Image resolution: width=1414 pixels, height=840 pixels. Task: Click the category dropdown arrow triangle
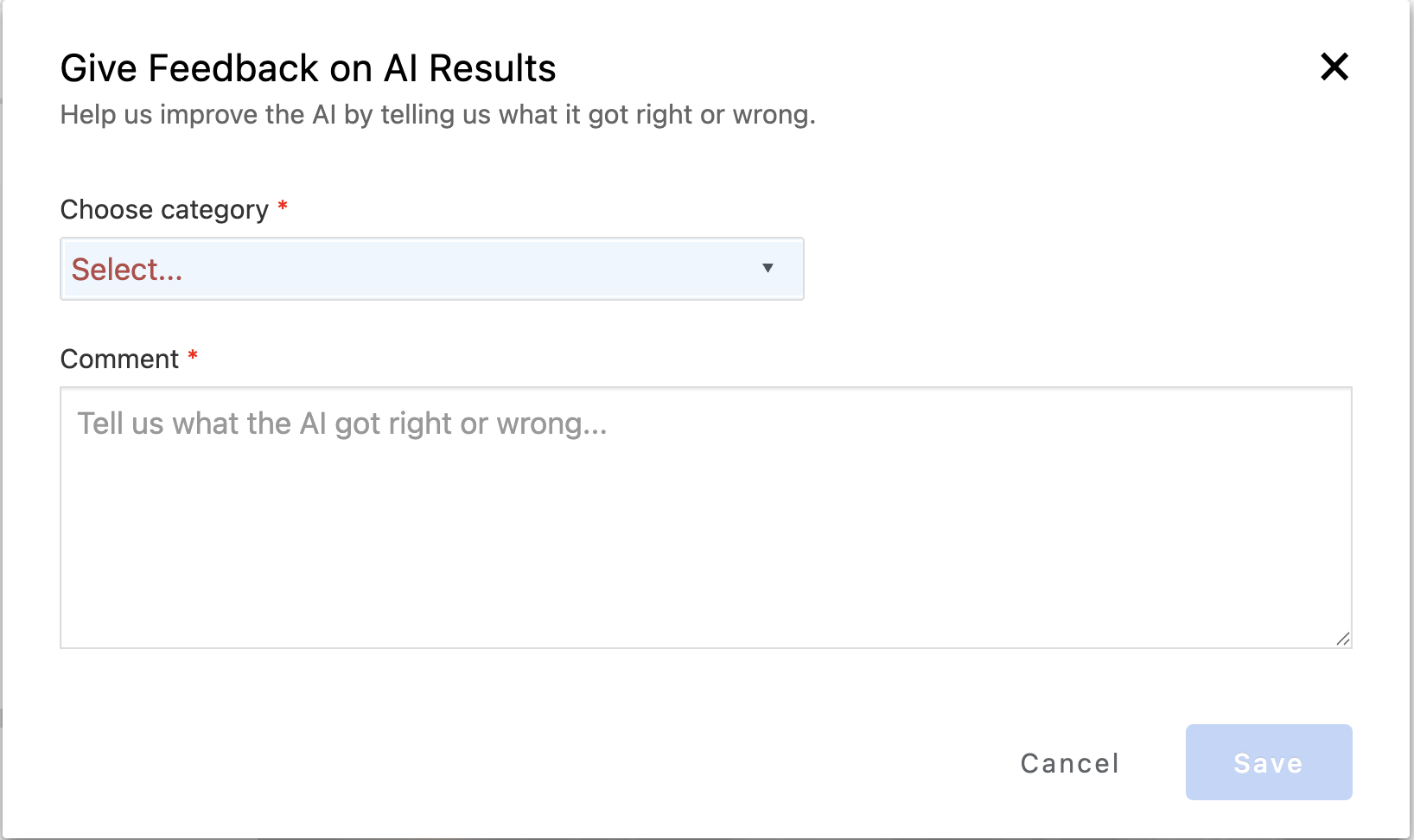(x=768, y=268)
